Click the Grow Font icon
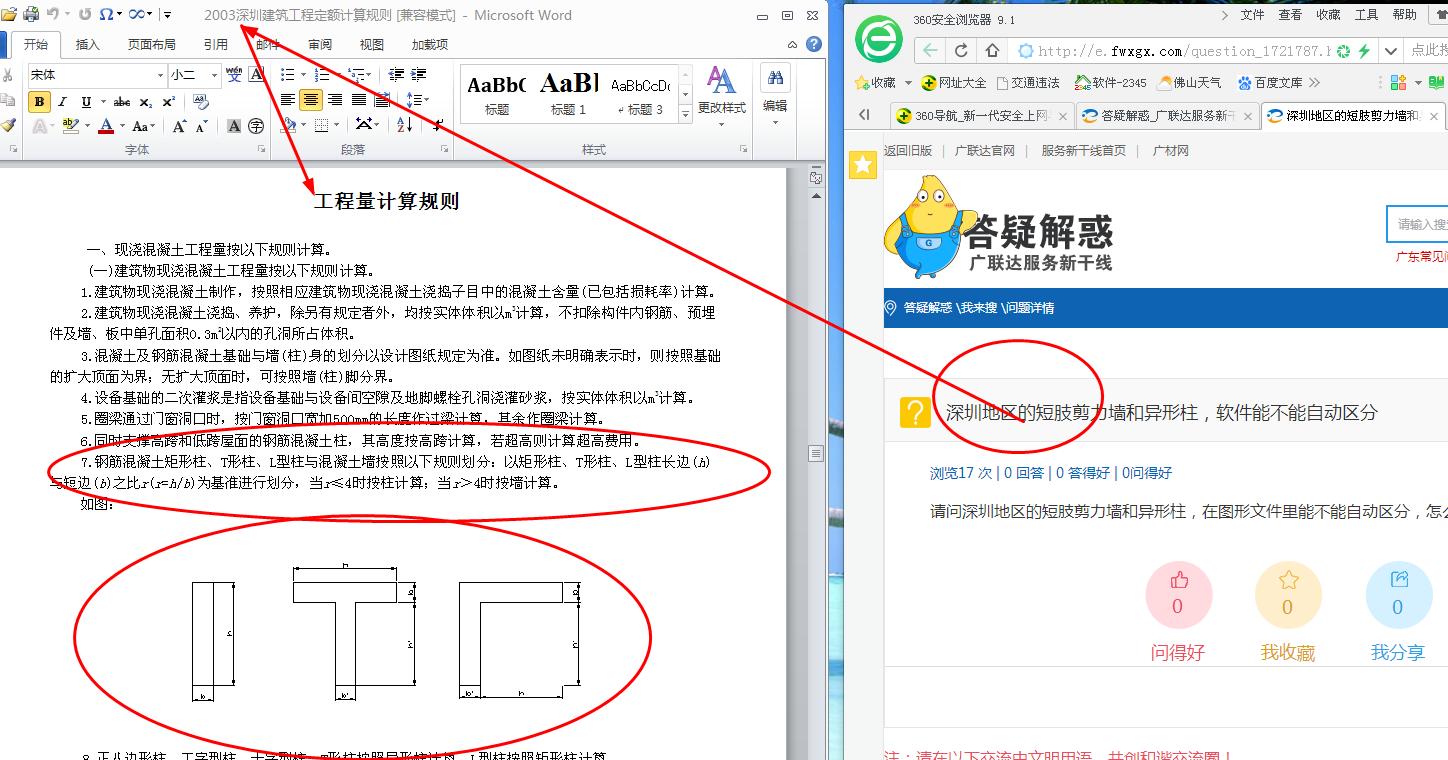The width and height of the screenshot is (1448, 760). pos(179,126)
